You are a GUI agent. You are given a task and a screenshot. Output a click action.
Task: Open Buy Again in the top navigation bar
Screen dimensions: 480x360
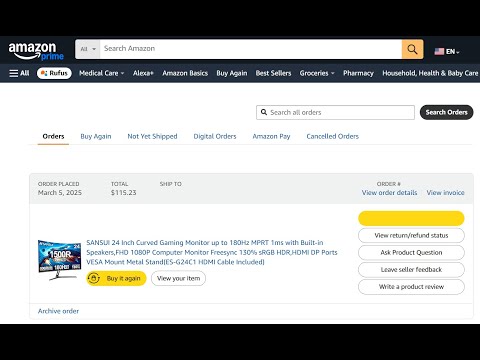[232, 73]
